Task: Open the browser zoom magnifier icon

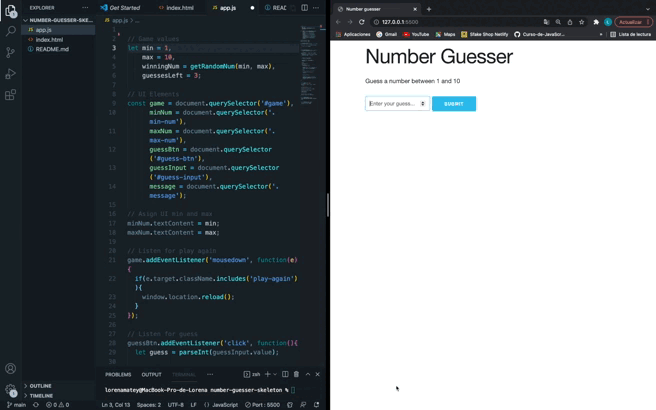Action: [x=558, y=22]
